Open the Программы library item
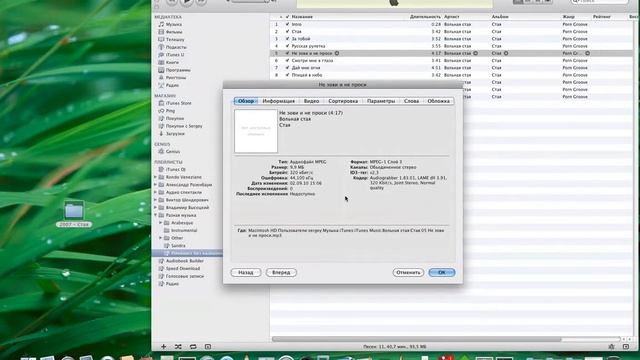 coord(178,70)
